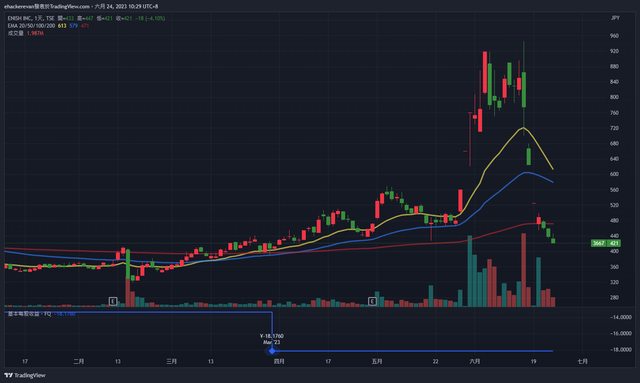Image resolution: width=640 pixels, height=383 pixels.
Task: Click the green 421 last price label
Action: pos(614,243)
